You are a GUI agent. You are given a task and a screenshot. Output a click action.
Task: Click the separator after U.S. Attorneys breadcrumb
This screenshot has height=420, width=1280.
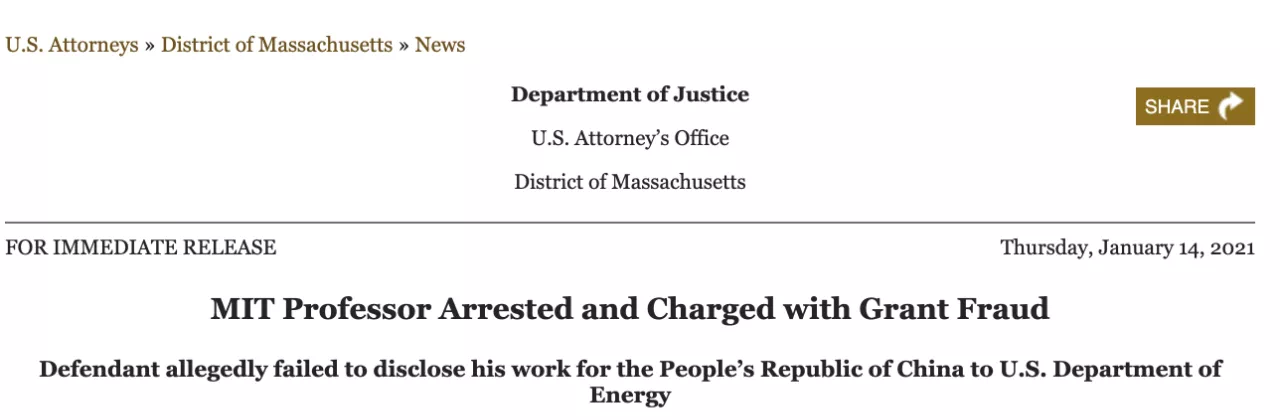(150, 46)
